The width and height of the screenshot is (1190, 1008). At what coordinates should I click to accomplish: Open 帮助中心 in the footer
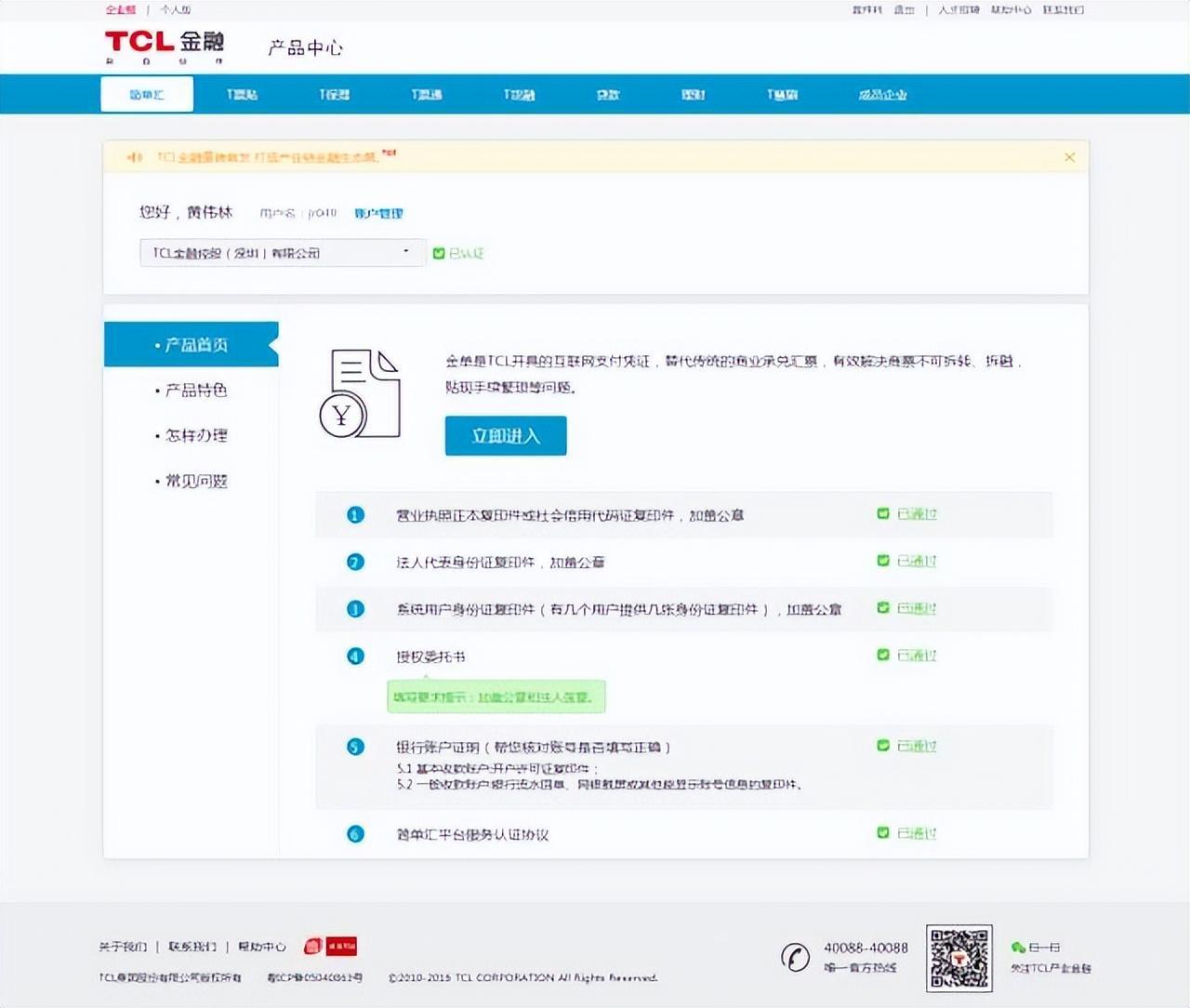pos(262,947)
